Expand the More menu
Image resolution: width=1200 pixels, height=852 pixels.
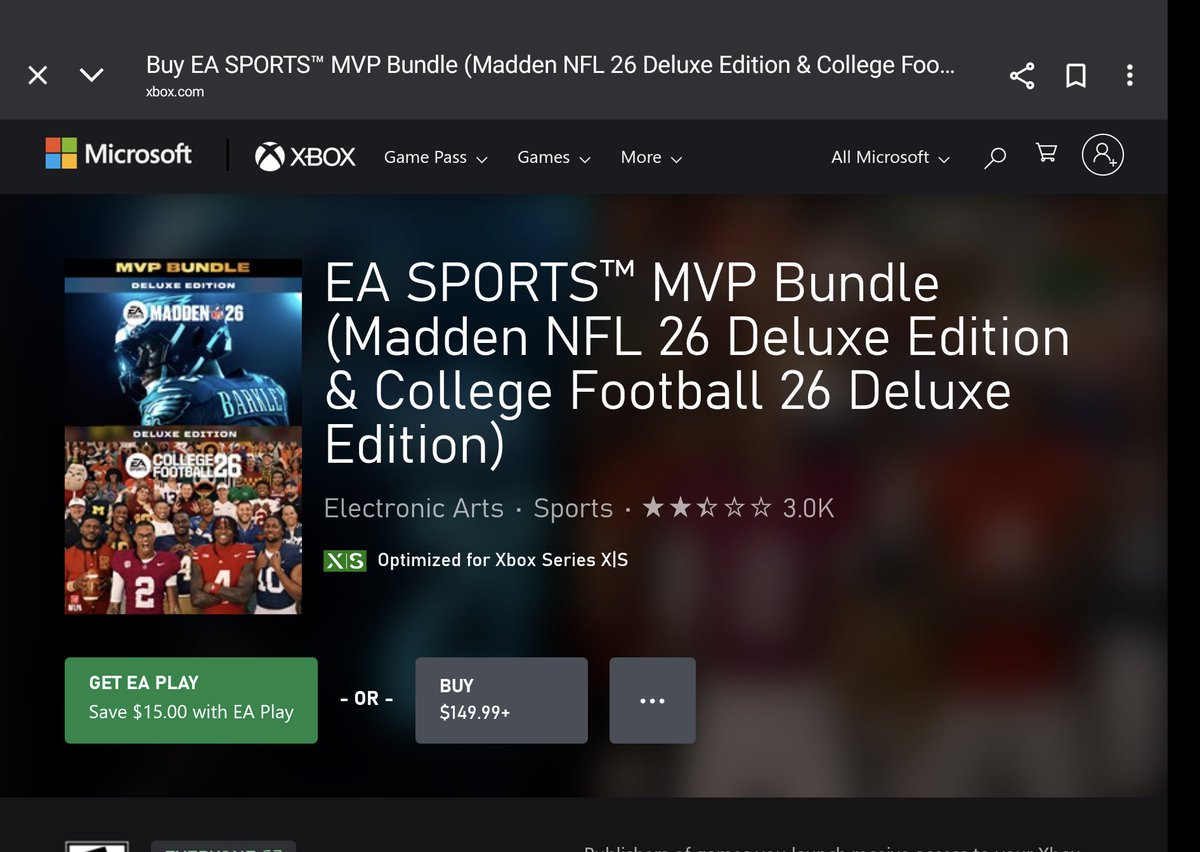[651, 158]
